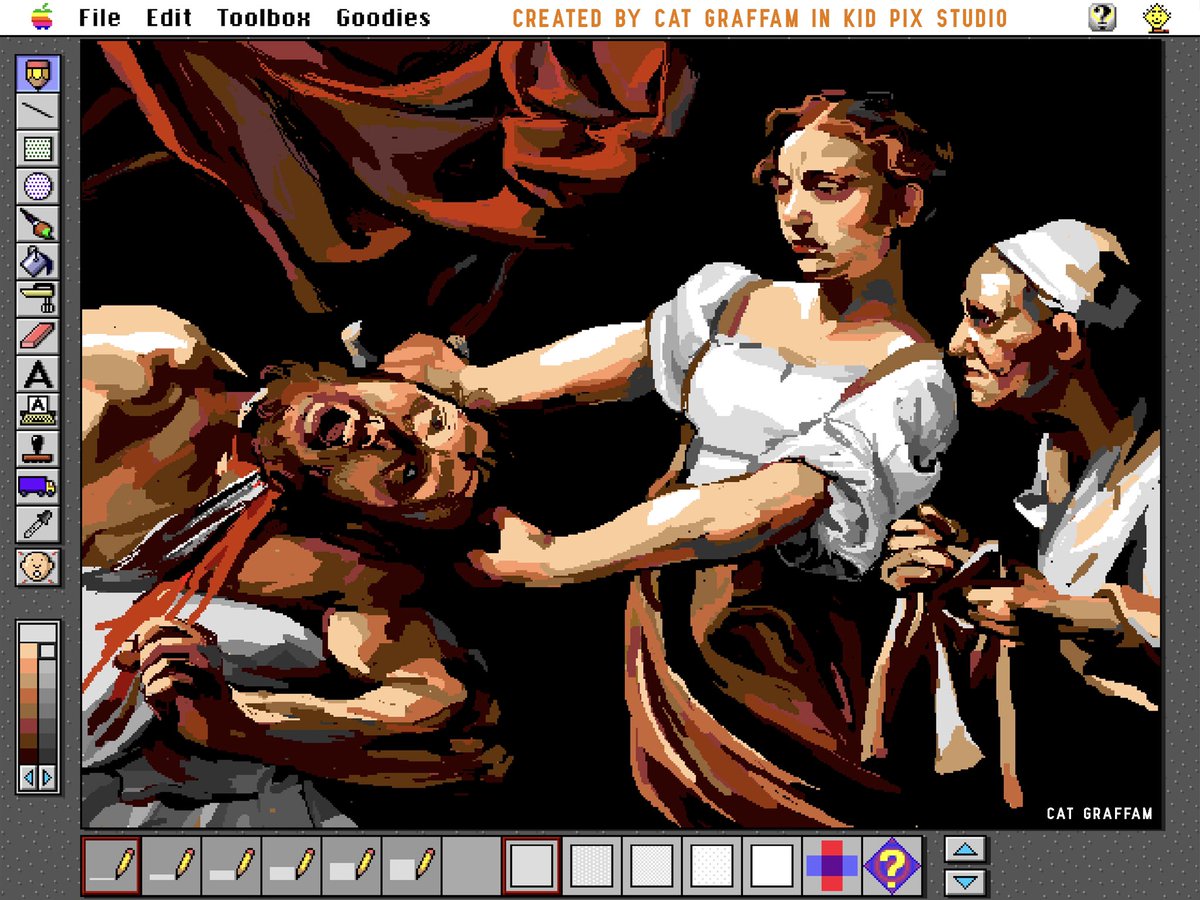Choose the third pencil width option
The height and width of the screenshot is (900, 1200).
tap(231, 865)
